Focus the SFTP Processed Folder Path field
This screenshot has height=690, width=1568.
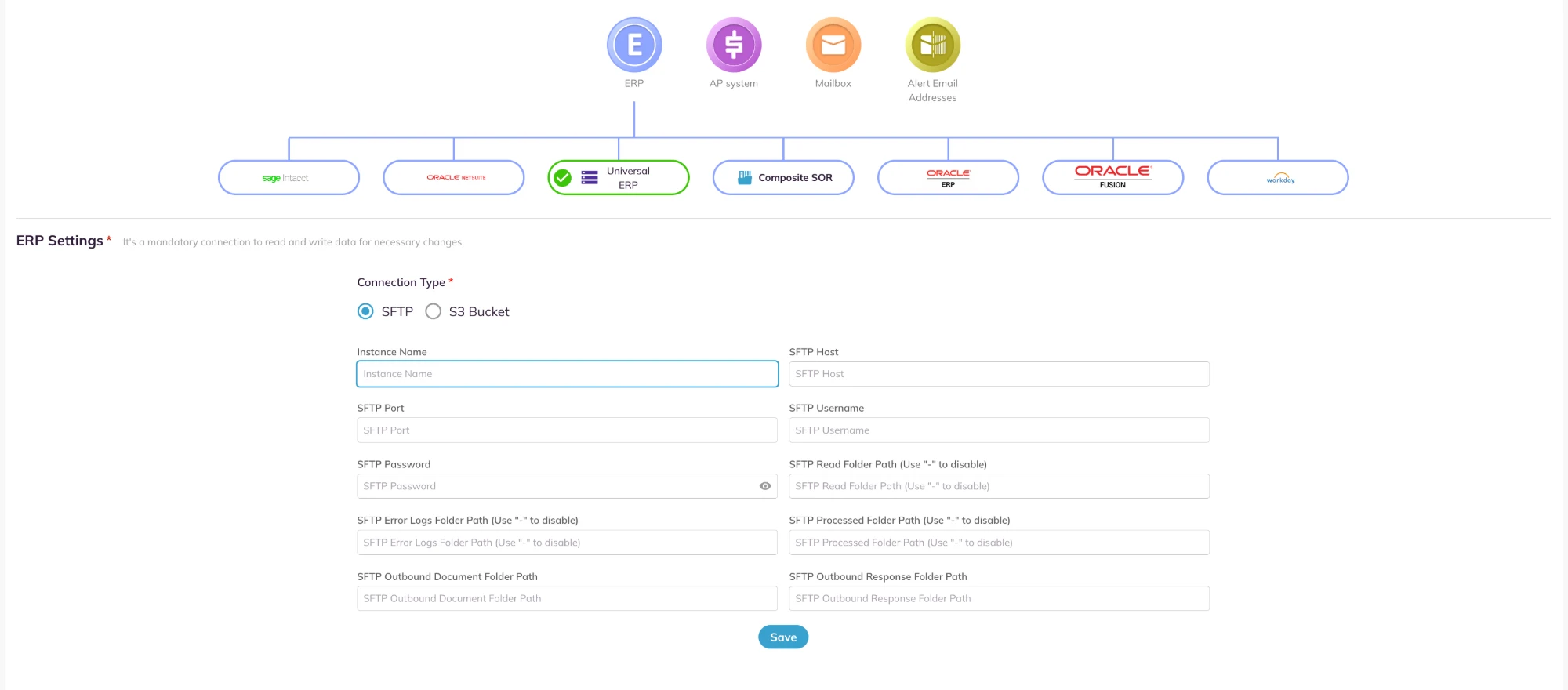999,543
